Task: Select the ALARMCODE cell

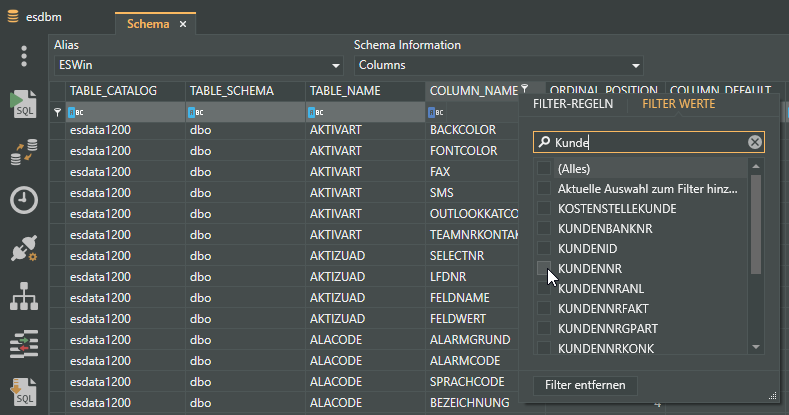Action: coord(472,361)
